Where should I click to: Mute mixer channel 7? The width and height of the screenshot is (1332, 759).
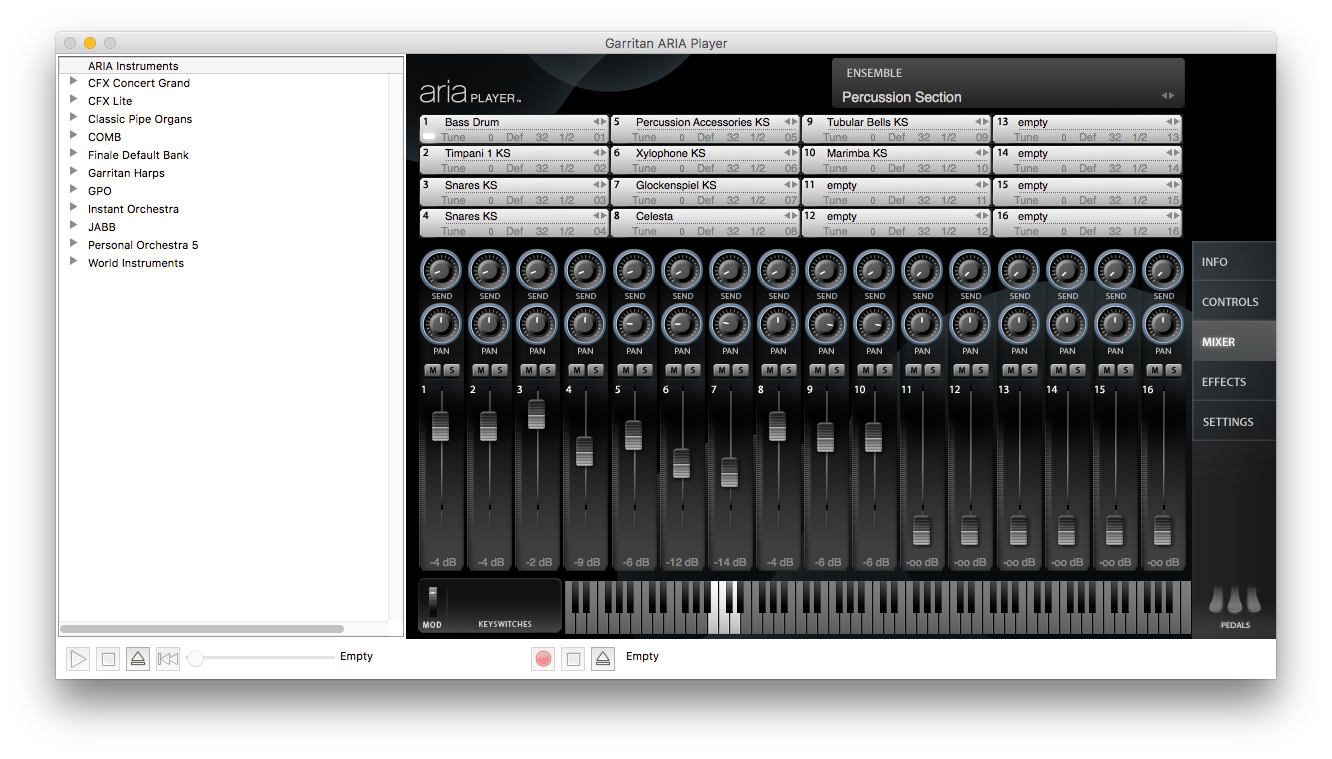(x=721, y=370)
